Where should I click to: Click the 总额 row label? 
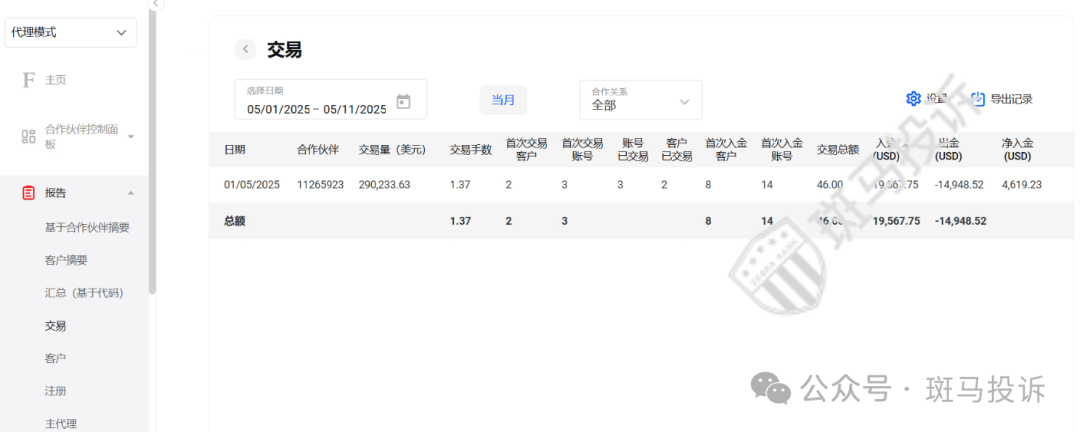[234, 221]
